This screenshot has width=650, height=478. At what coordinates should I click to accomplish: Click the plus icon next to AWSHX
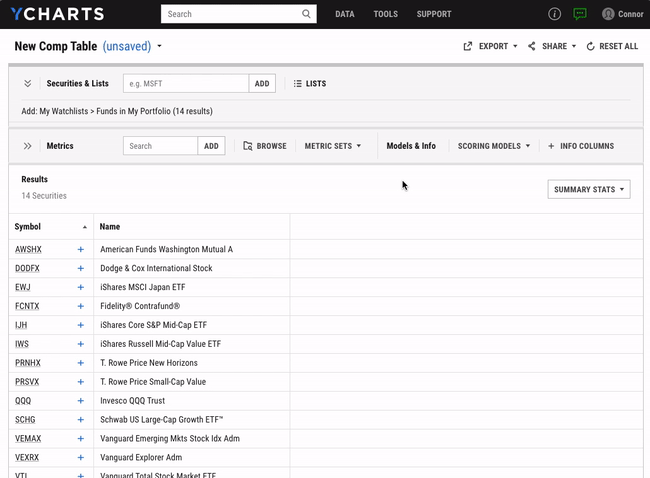click(80, 249)
